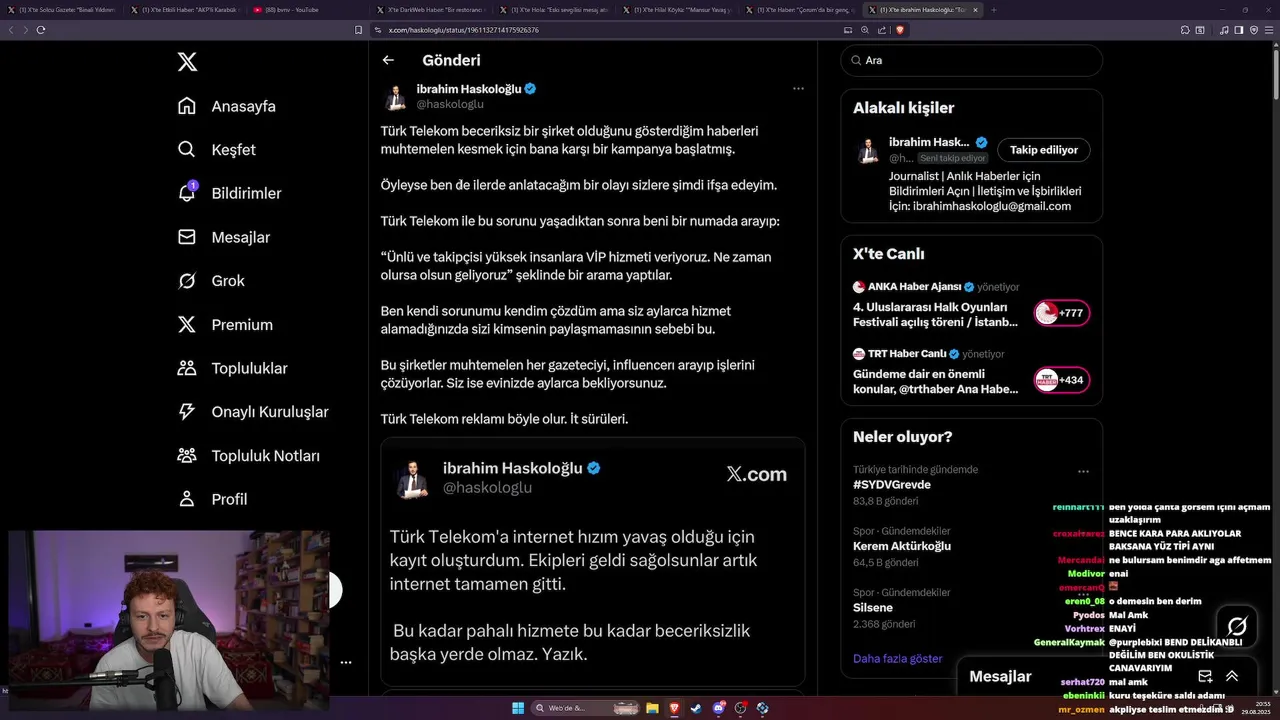Bookmark this page in address bar
Screen dimensions: 1280x720
point(359,30)
